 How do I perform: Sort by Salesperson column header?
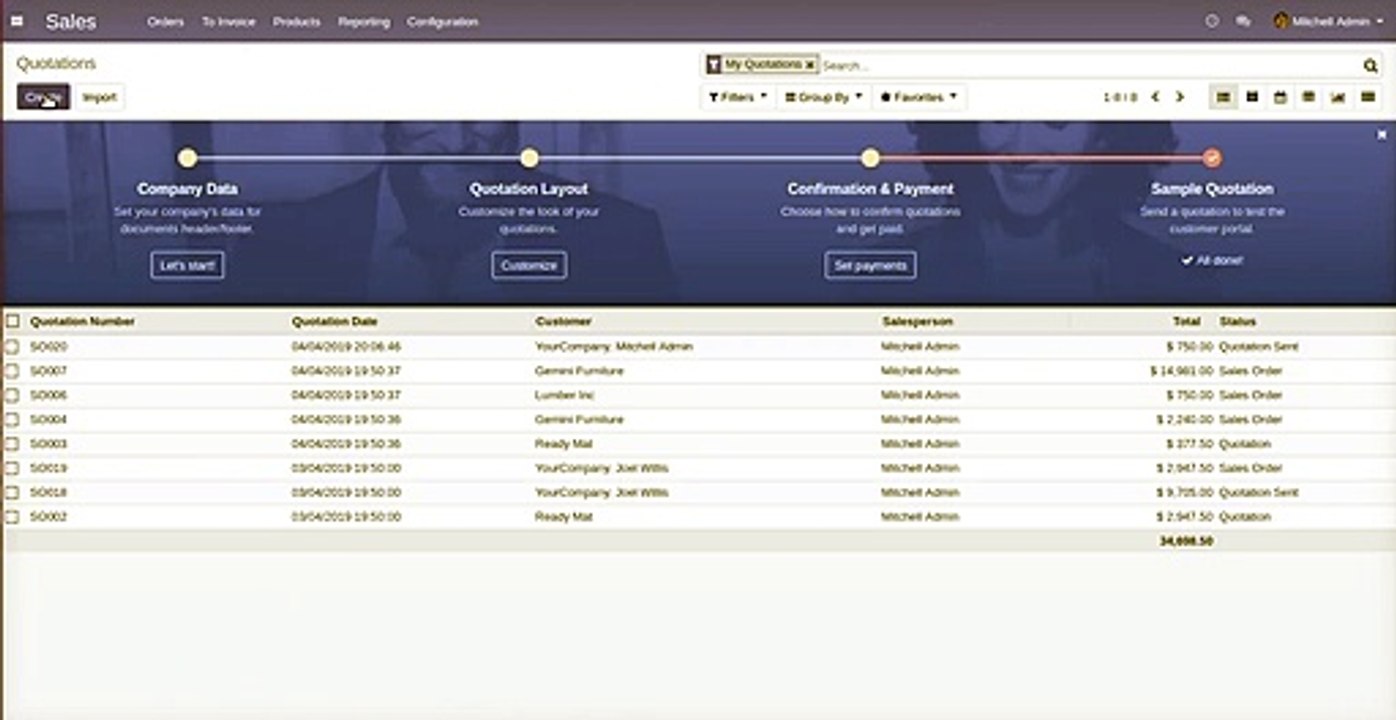pos(916,321)
